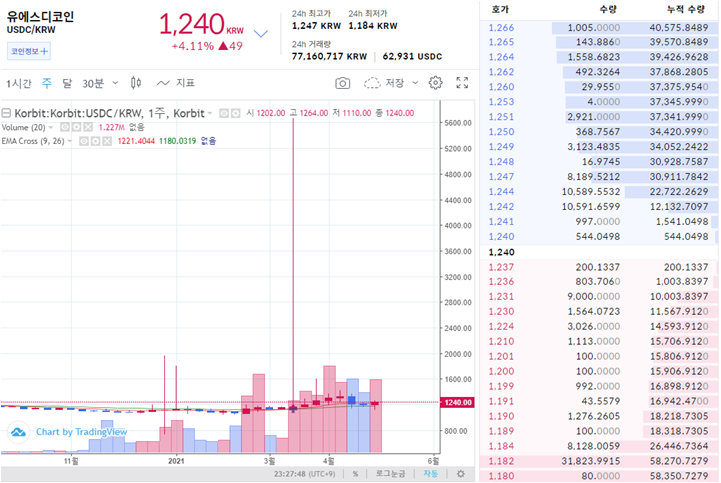Click the 코인정보 + button
Viewport: 721px width, 483px height.
(x=29, y=51)
